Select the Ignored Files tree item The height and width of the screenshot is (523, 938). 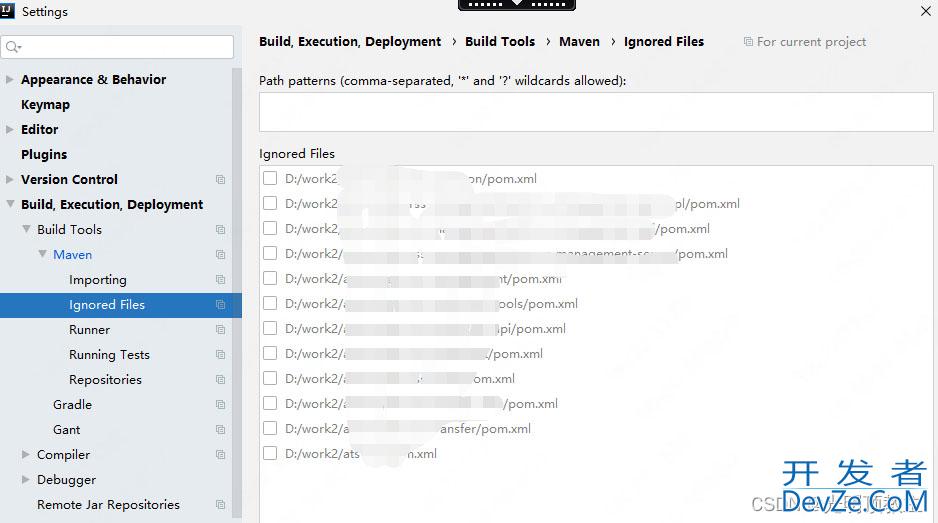pyautogui.click(x=120, y=305)
